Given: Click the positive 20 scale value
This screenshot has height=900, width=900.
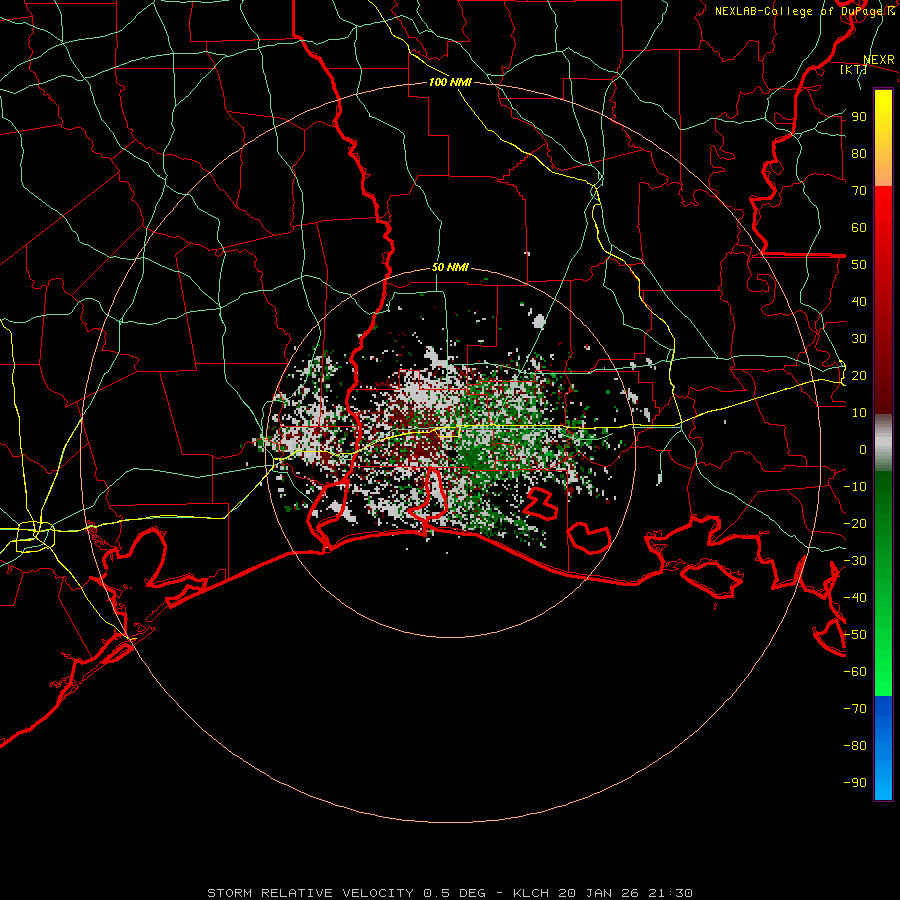Looking at the screenshot, I should pos(859,375).
